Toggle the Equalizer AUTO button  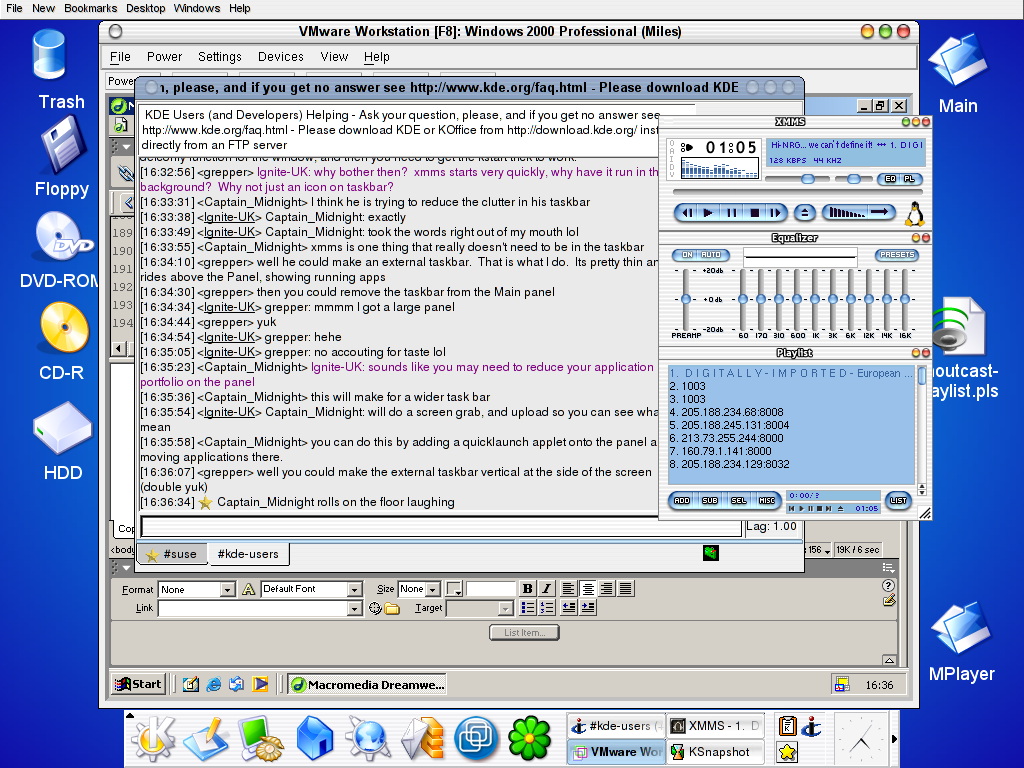(x=711, y=255)
